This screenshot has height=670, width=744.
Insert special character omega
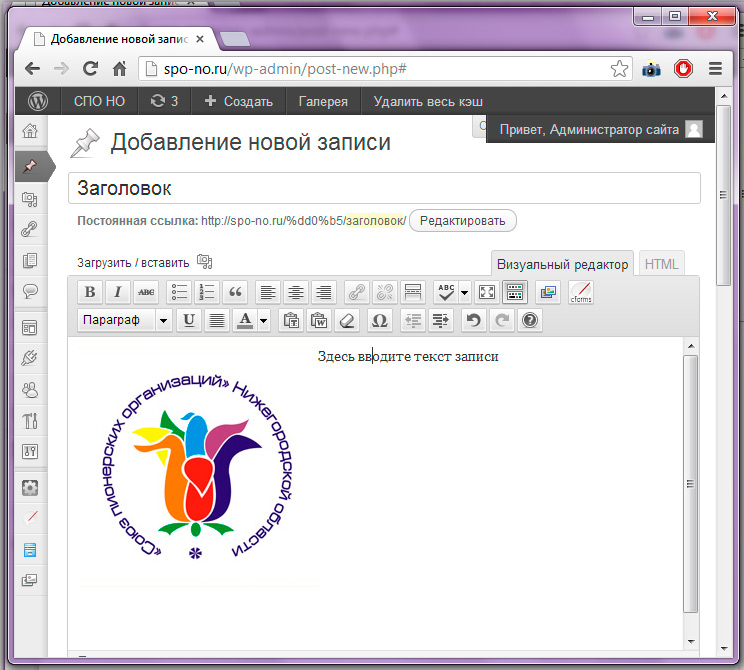(380, 320)
